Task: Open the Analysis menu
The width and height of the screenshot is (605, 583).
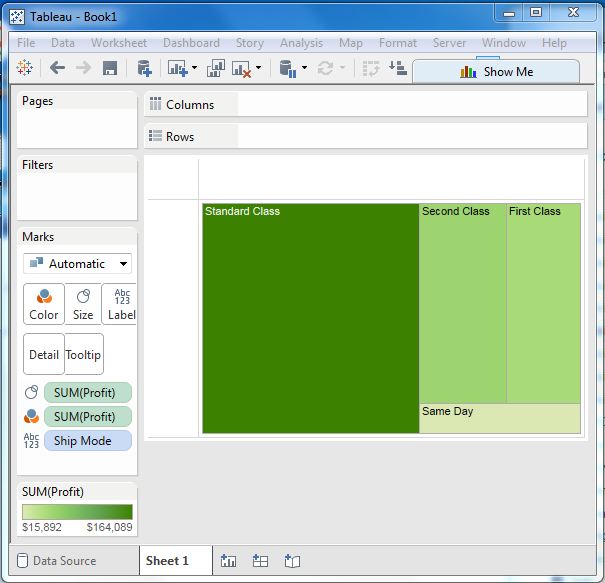Action: (x=301, y=43)
